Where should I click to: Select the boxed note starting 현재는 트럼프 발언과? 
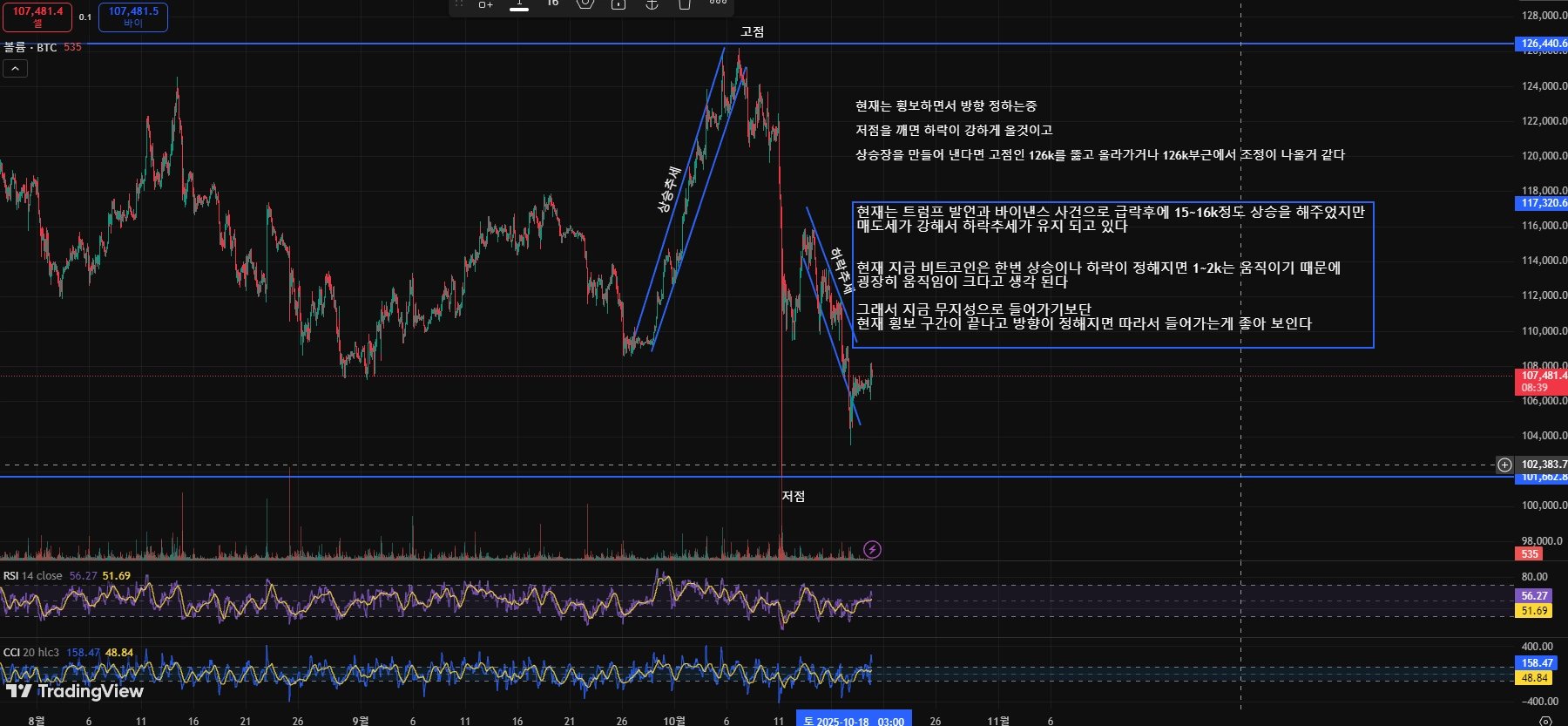[x=1111, y=219]
